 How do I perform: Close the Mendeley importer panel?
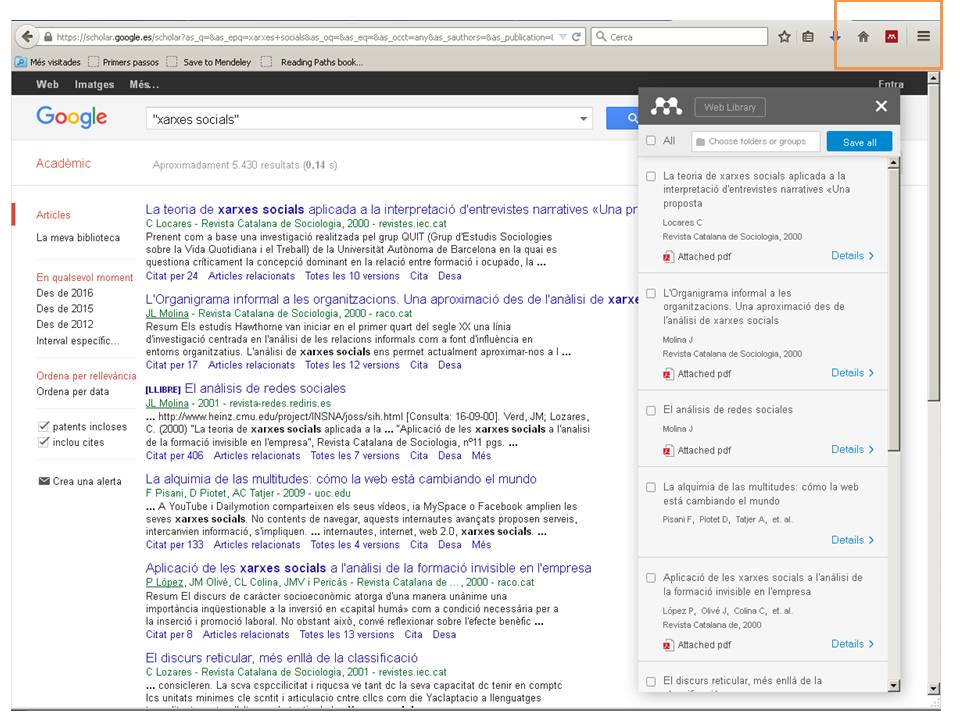(x=881, y=107)
